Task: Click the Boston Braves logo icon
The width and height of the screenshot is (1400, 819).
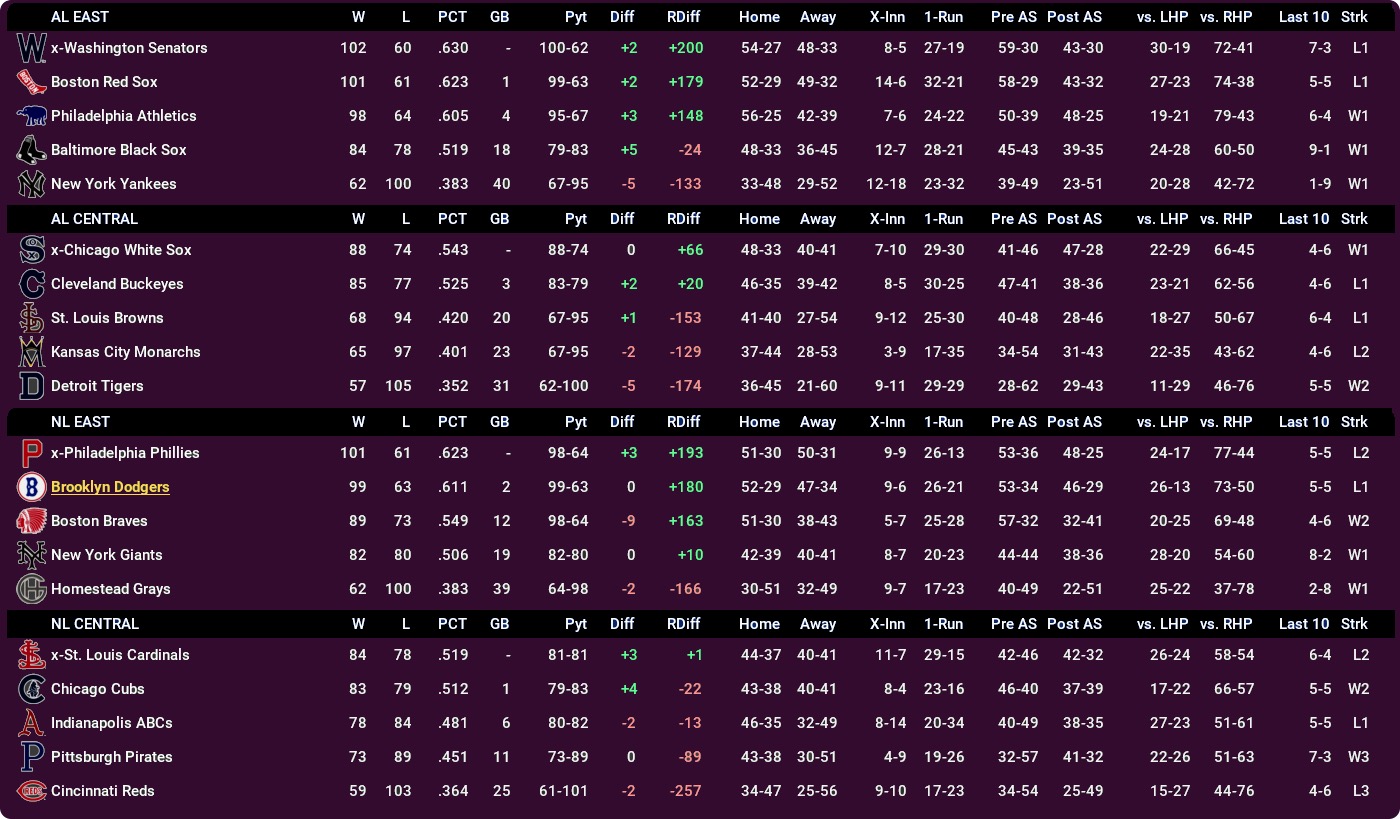Action: click(32, 521)
